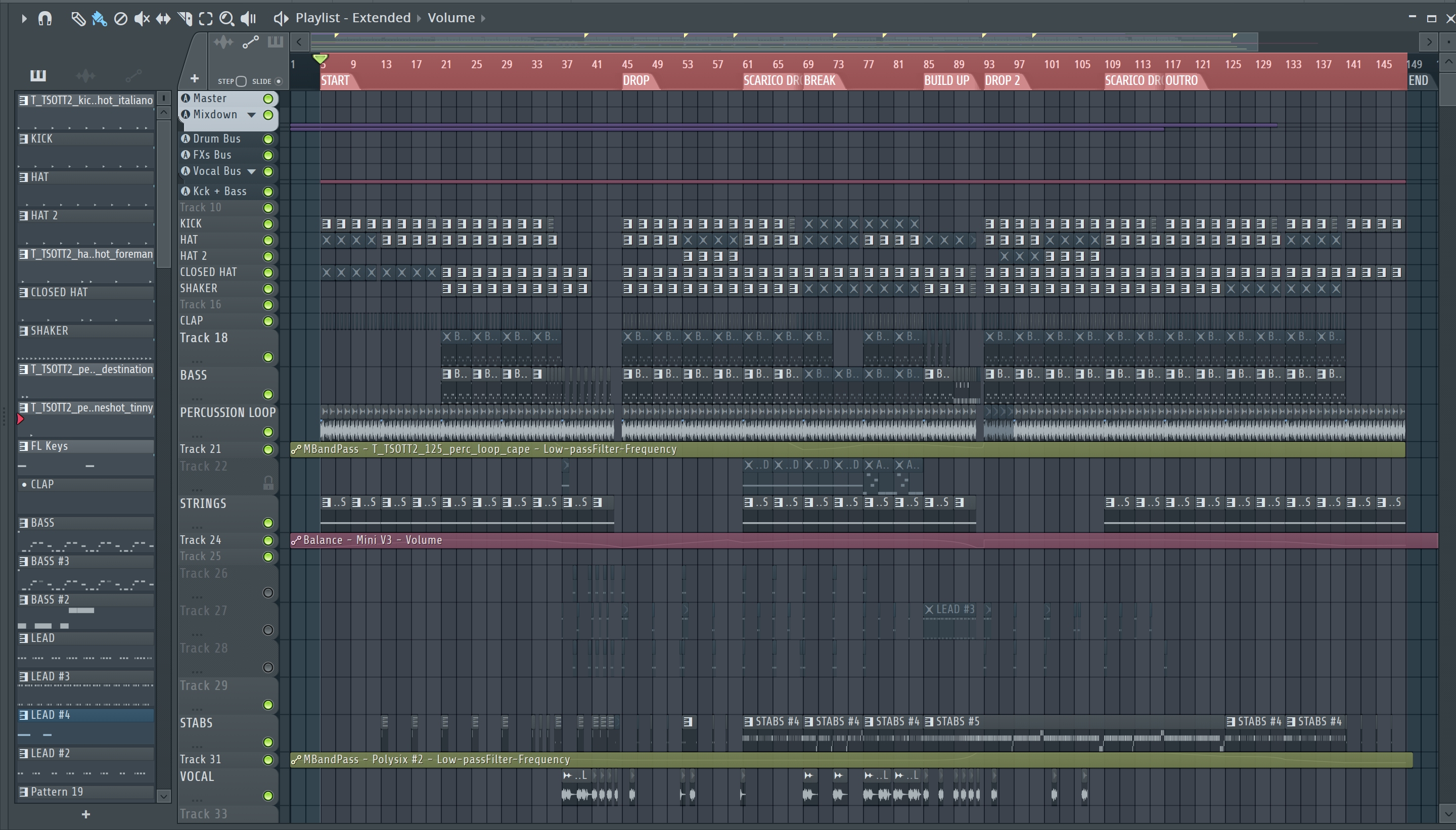Jump to the OUTRO marker
This screenshot has height=830, width=1456.
[1182, 80]
